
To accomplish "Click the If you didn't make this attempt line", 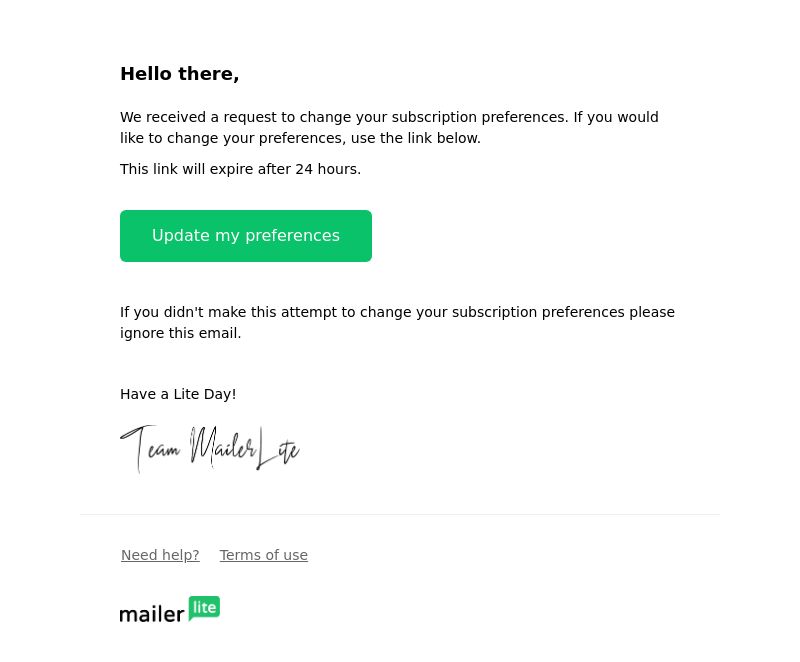I will pos(397,312).
